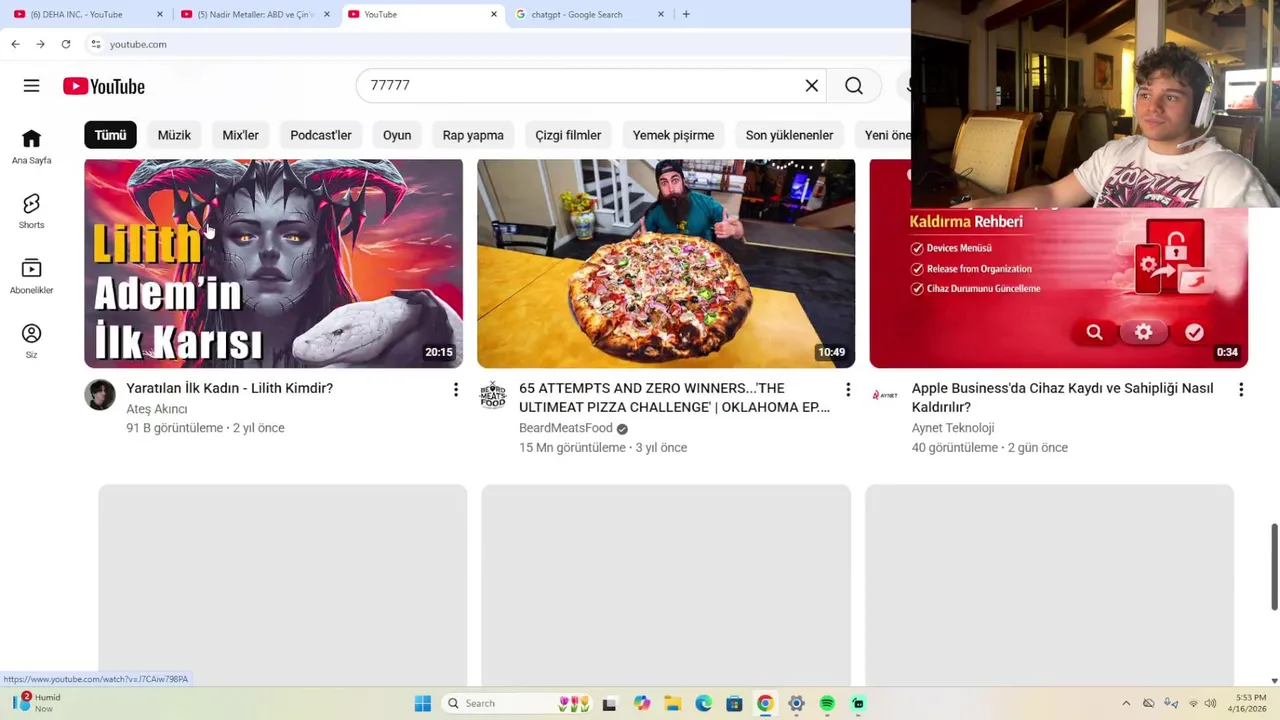This screenshot has height=720, width=1280.
Task: Click the magnifier search button
Action: pos(854,86)
